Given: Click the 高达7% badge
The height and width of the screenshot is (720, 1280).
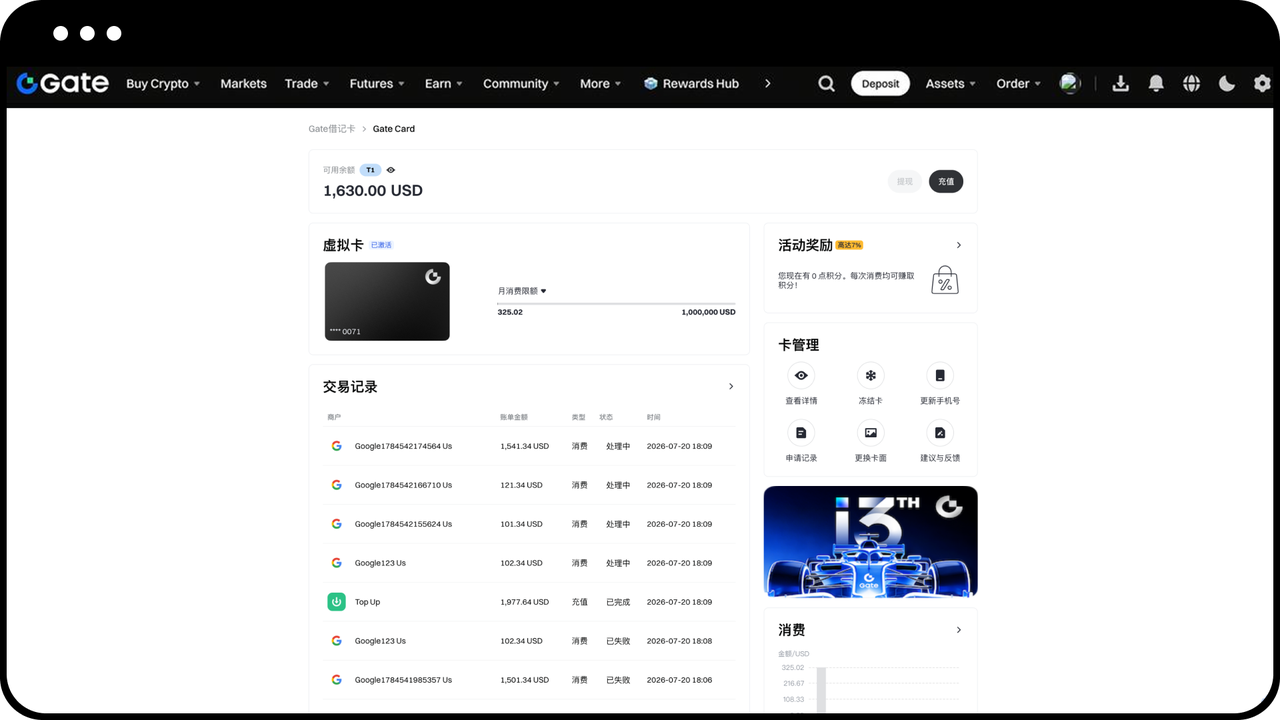Looking at the screenshot, I should tap(850, 245).
